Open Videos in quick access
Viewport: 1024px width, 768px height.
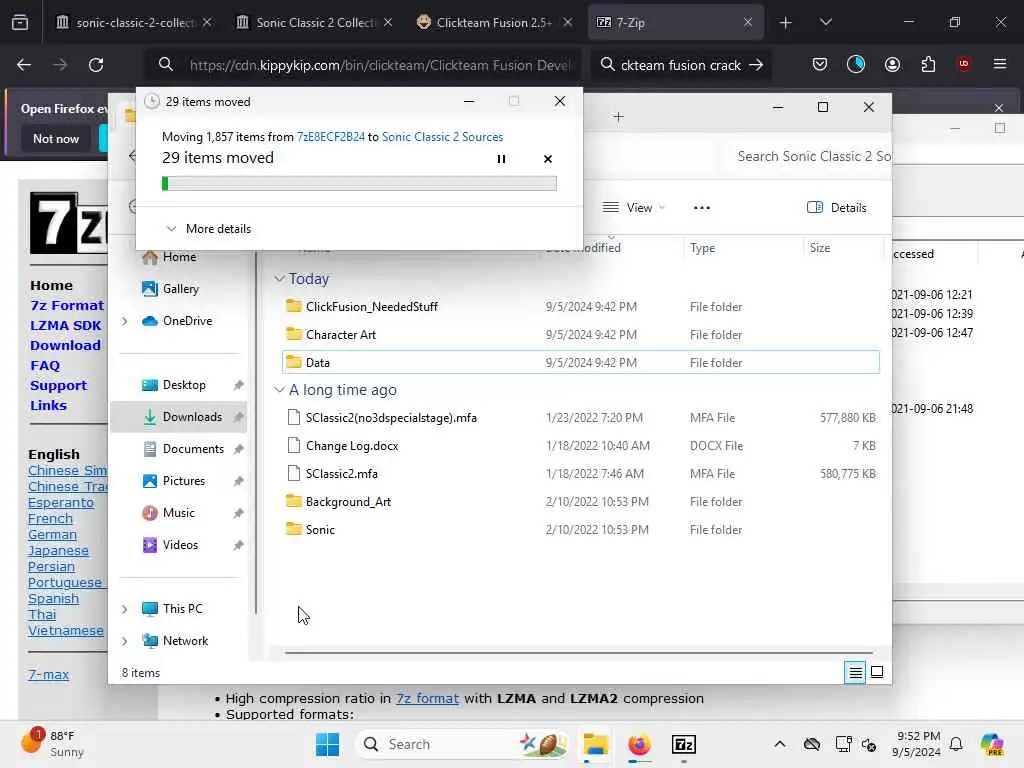(x=180, y=545)
